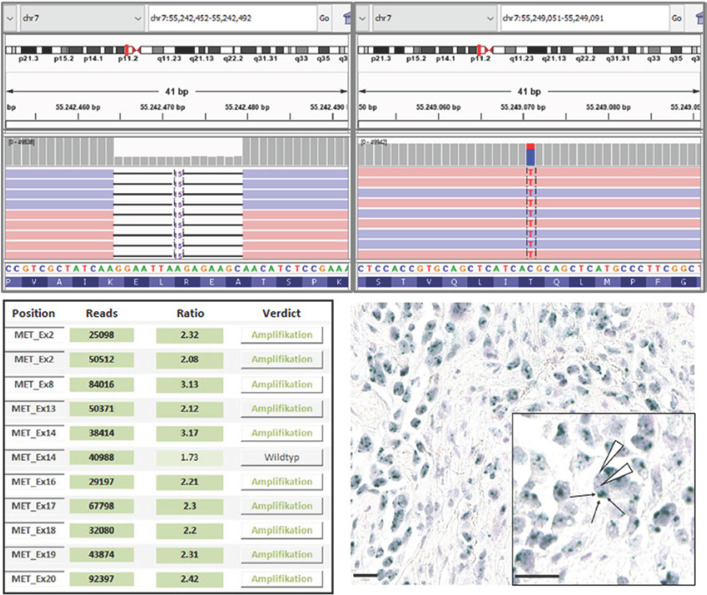Click 55.242.480 bp ruler label
707x595 pixels.
[247, 107]
